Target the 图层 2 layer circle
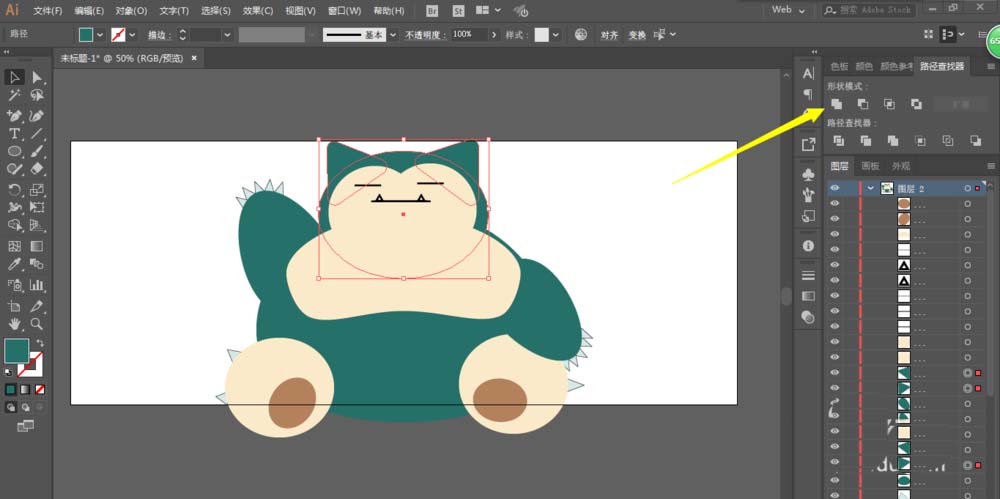Screen dimensions: 1000x499 967,188
